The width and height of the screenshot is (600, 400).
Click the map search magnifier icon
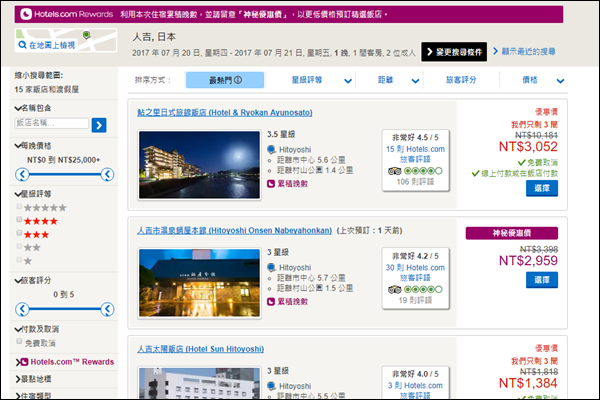point(22,45)
